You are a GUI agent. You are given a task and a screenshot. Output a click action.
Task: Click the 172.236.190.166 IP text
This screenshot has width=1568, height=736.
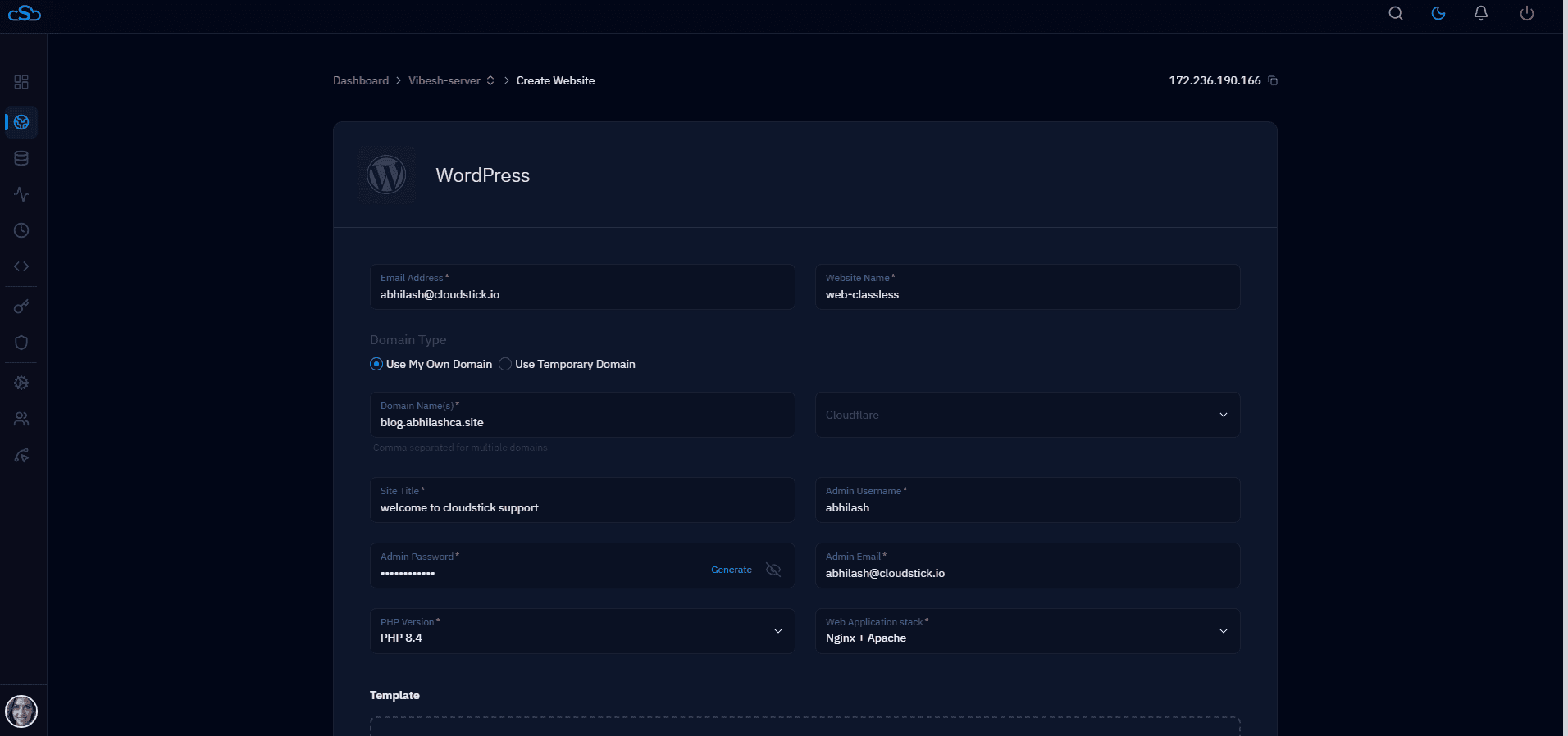1215,80
